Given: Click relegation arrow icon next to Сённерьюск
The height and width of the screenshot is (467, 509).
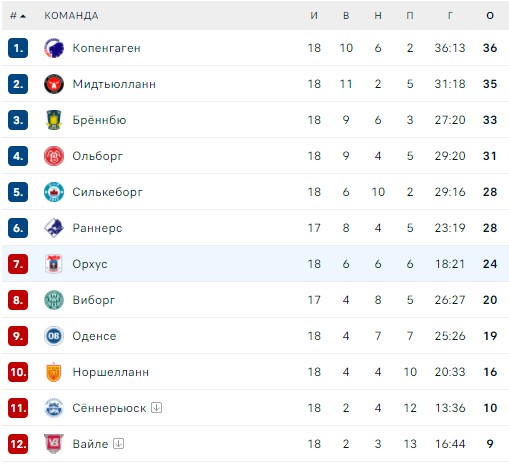Looking at the screenshot, I should [157, 407].
